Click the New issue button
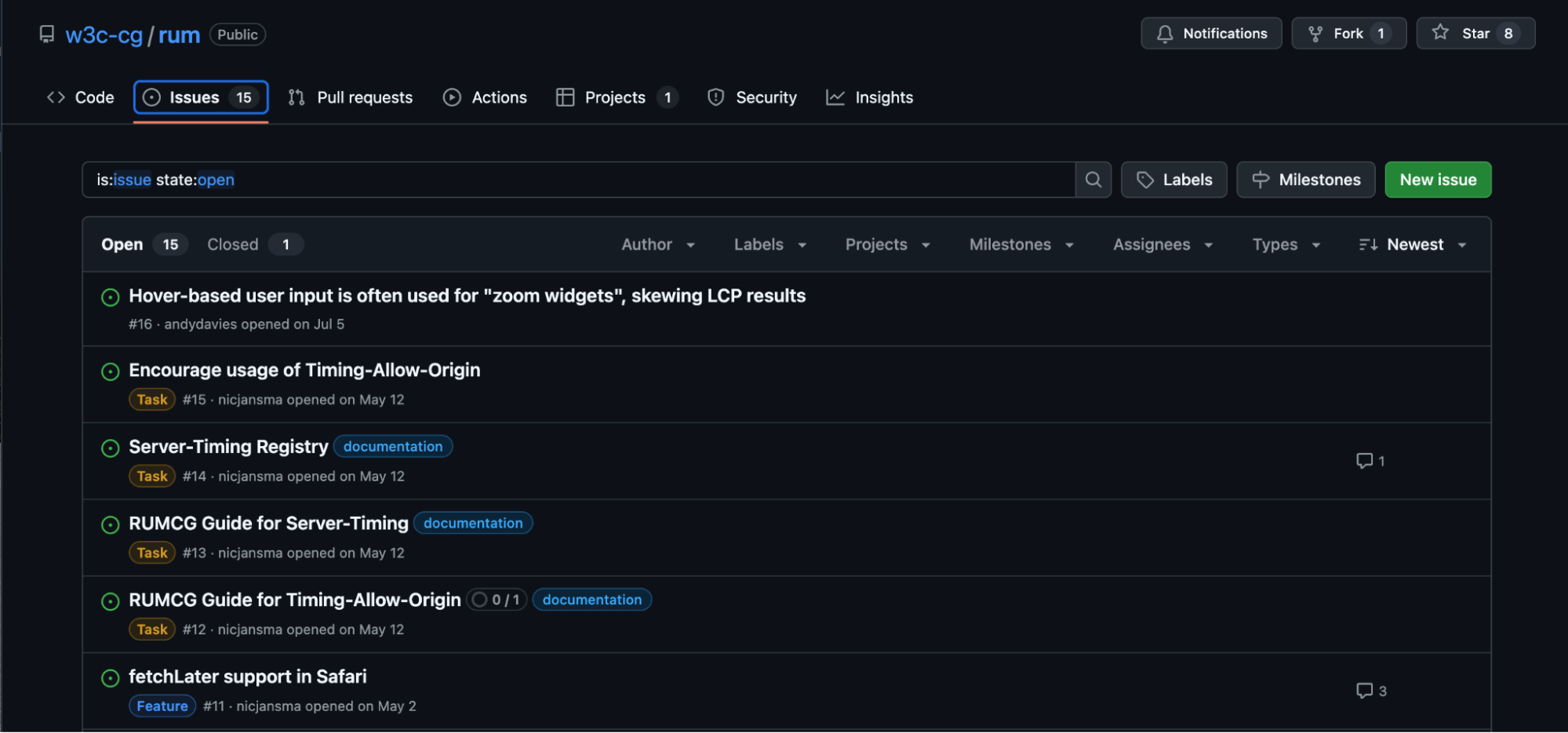 [x=1438, y=180]
